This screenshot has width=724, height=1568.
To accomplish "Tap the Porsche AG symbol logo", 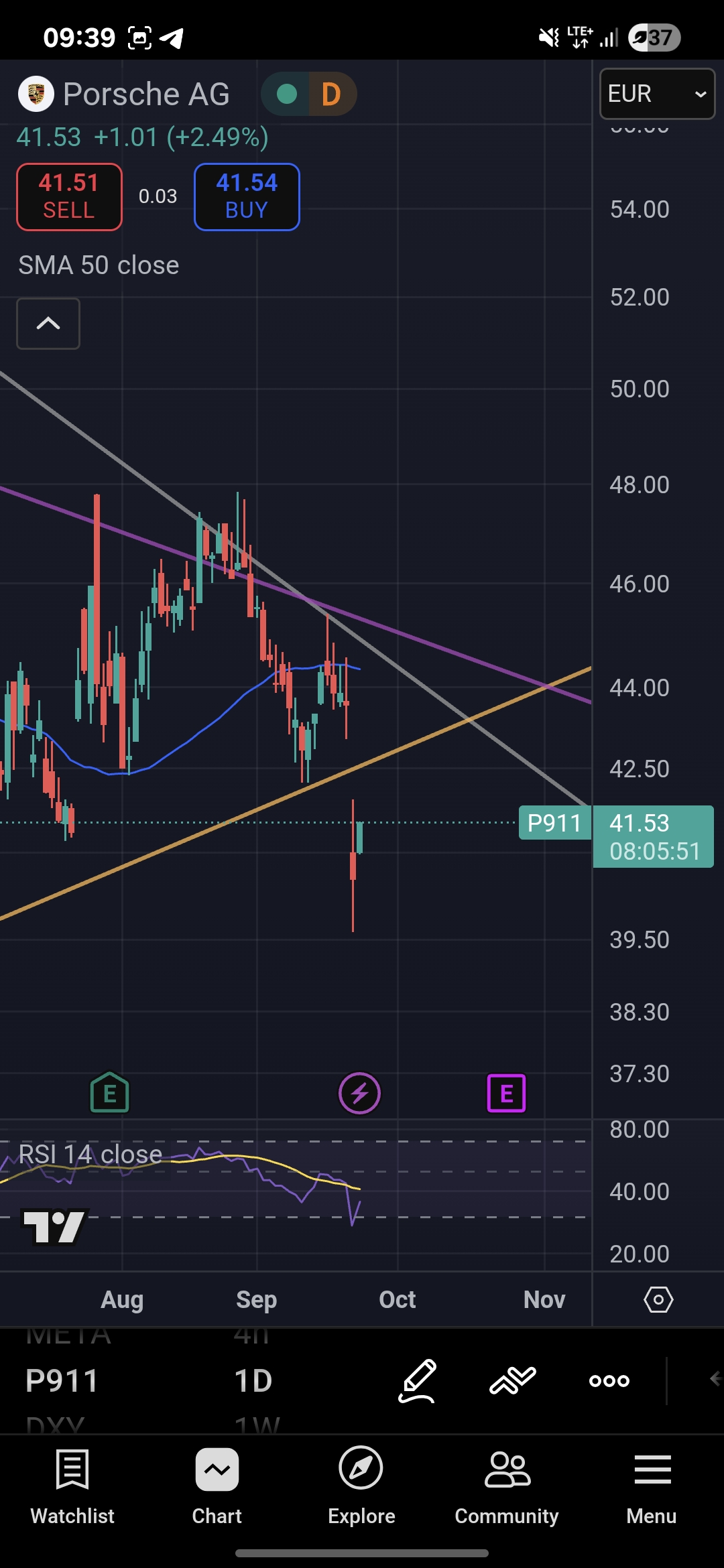I will coord(36,94).
